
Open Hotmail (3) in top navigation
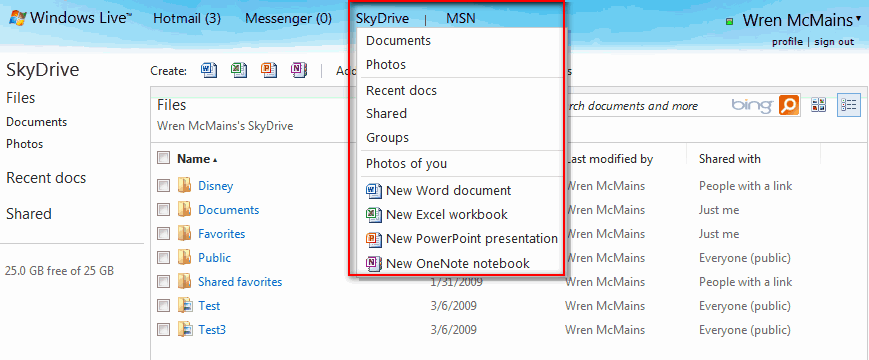[187, 19]
